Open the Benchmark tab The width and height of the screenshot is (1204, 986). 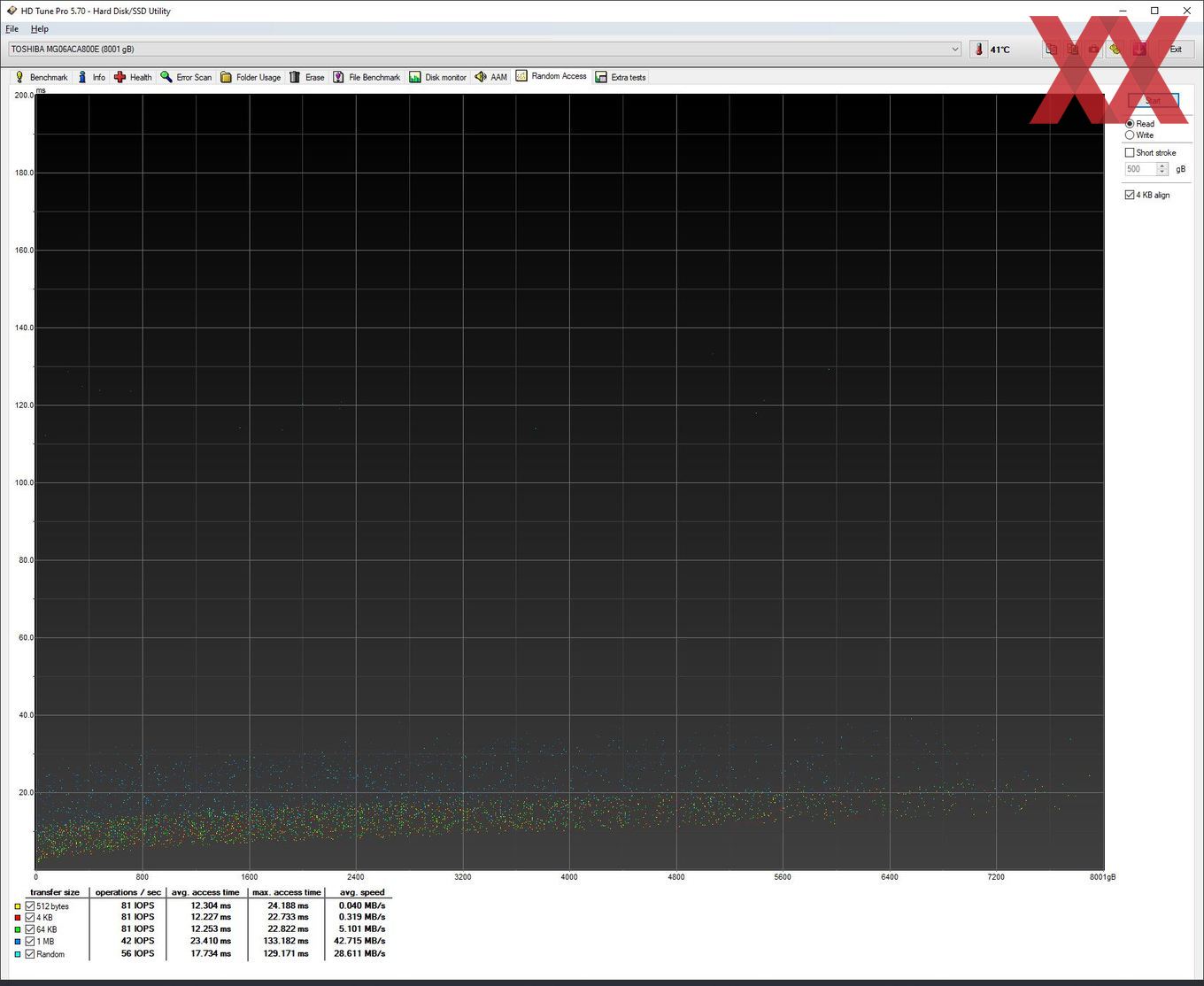point(41,77)
